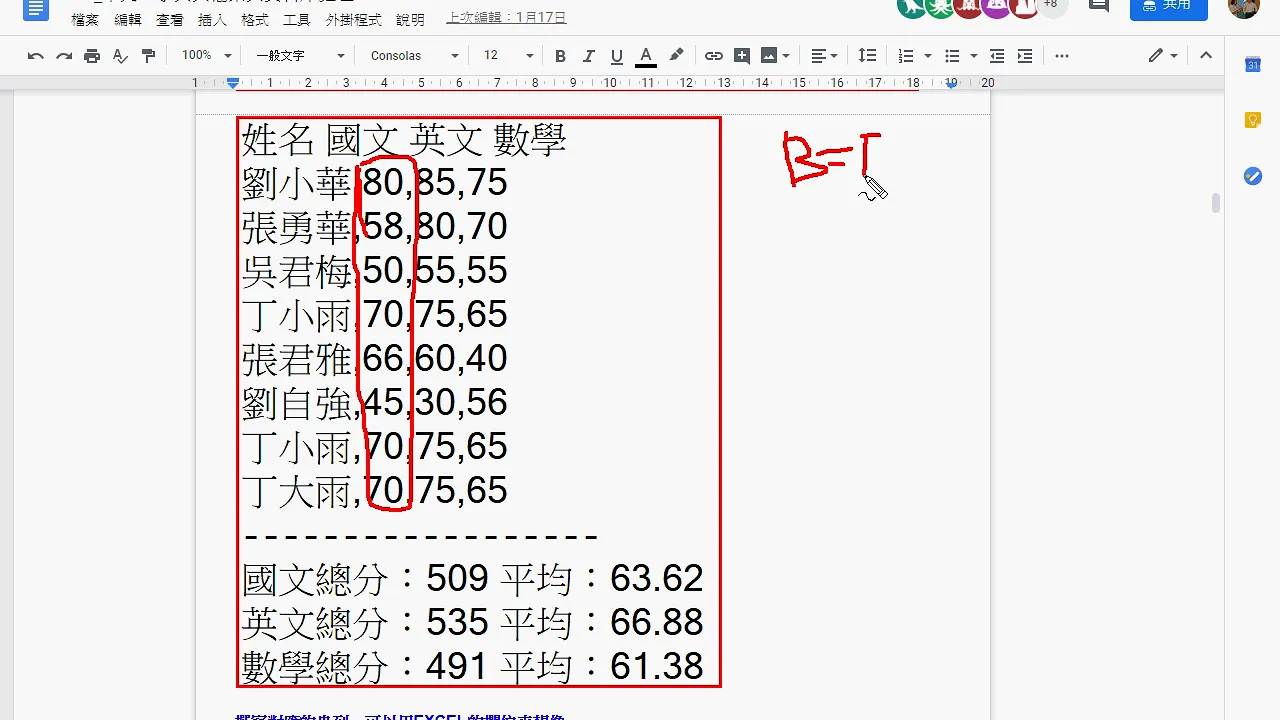Click the bulleted list icon
Screen dimensions: 1280x720
pyautogui.click(x=952, y=56)
